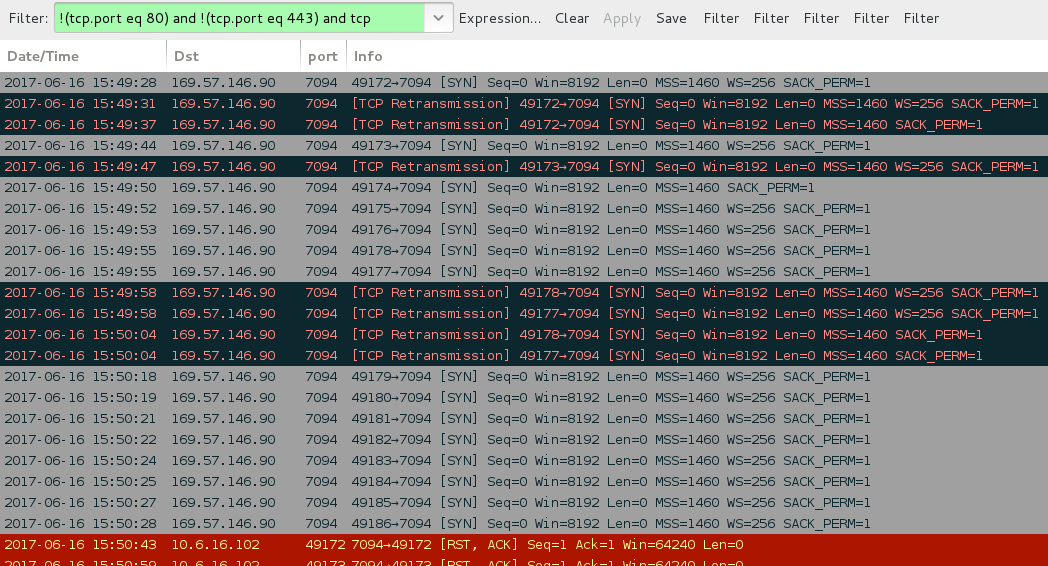Select the 15:49:28 SYN packet row

[524, 83]
